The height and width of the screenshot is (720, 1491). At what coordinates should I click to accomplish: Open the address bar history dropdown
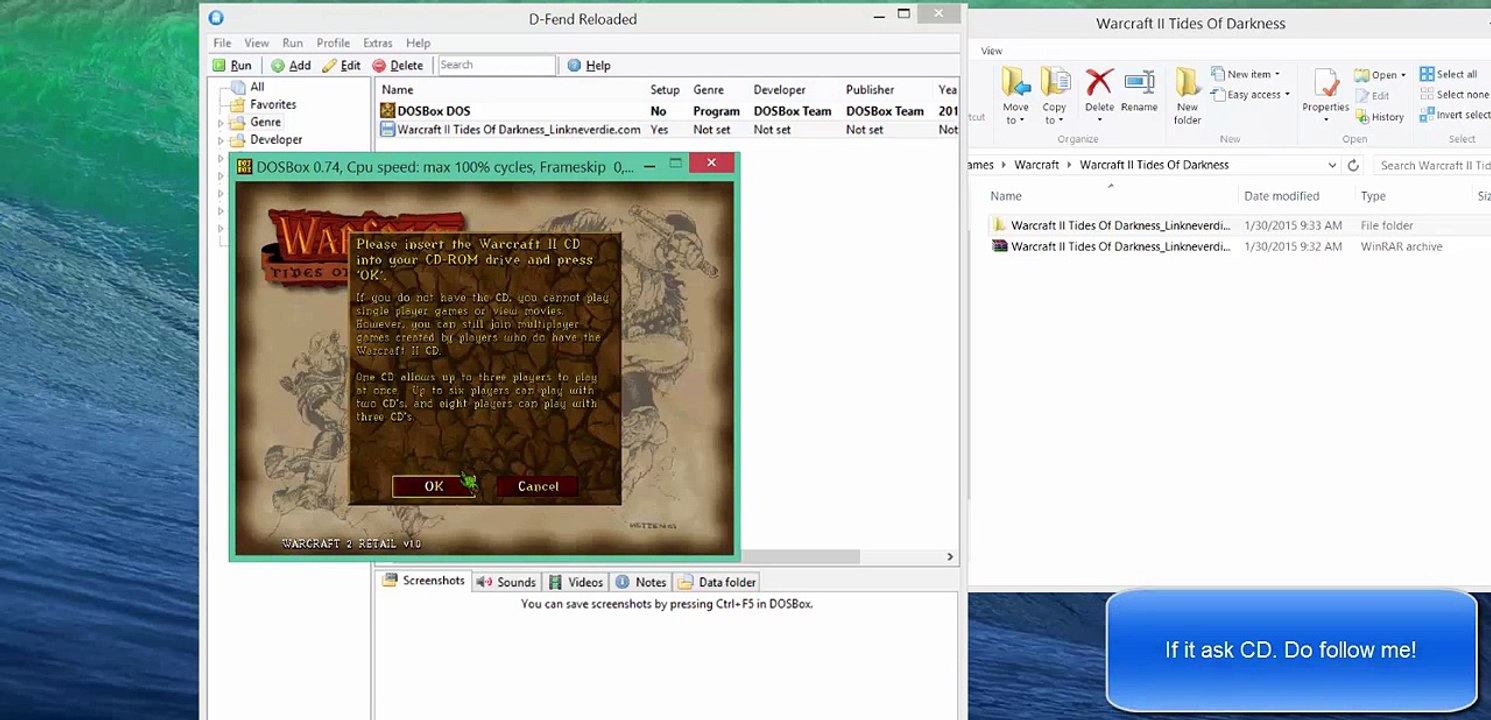point(1332,166)
